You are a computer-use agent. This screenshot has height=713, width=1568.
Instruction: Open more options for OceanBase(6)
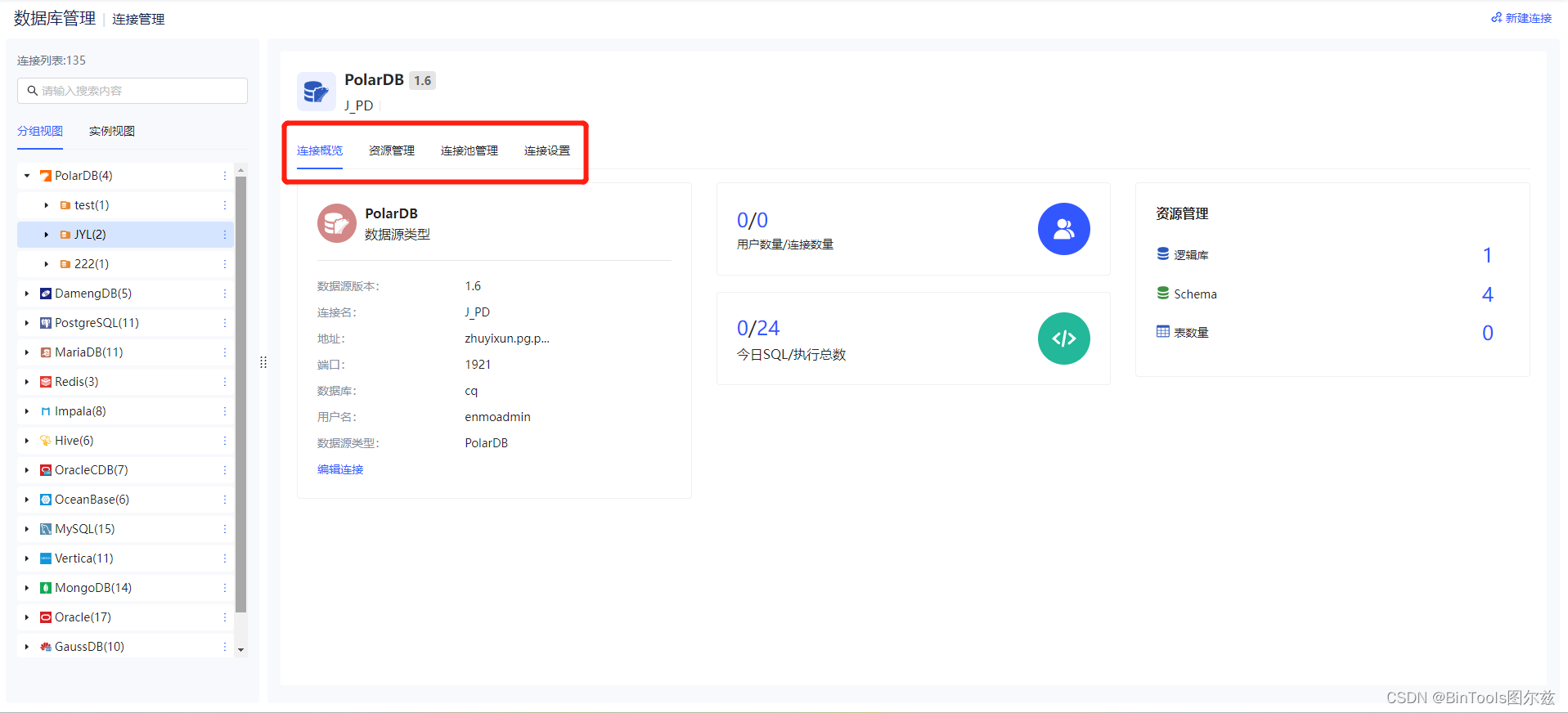pyautogui.click(x=224, y=500)
